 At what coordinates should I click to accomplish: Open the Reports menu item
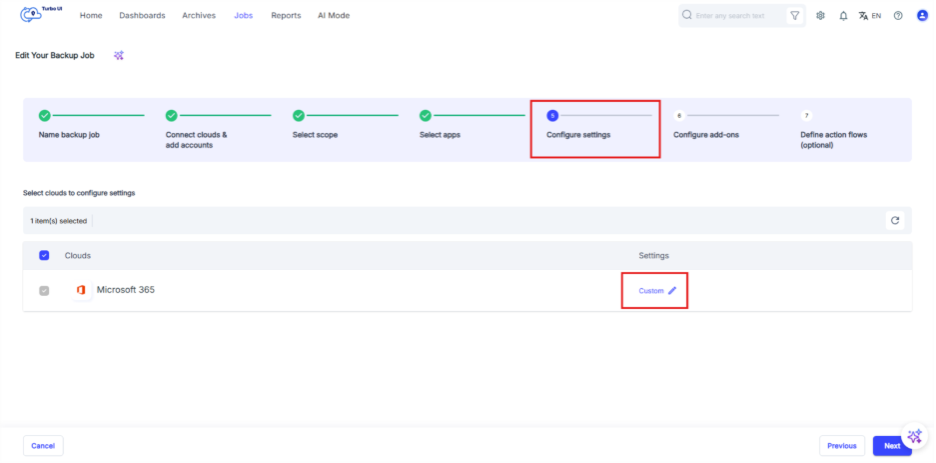click(285, 16)
